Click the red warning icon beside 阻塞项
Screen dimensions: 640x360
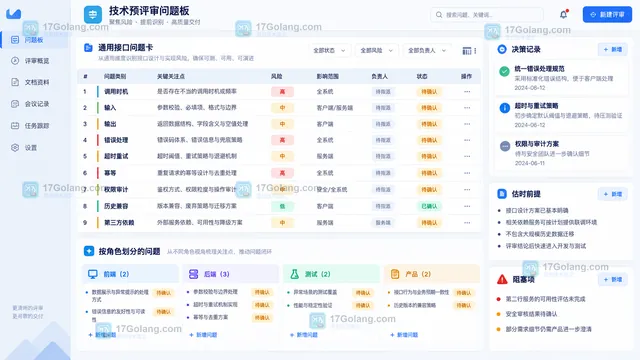click(x=502, y=280)
